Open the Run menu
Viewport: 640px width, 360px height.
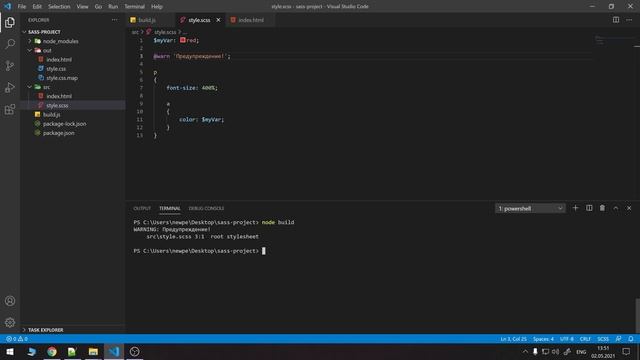(113, 7)
